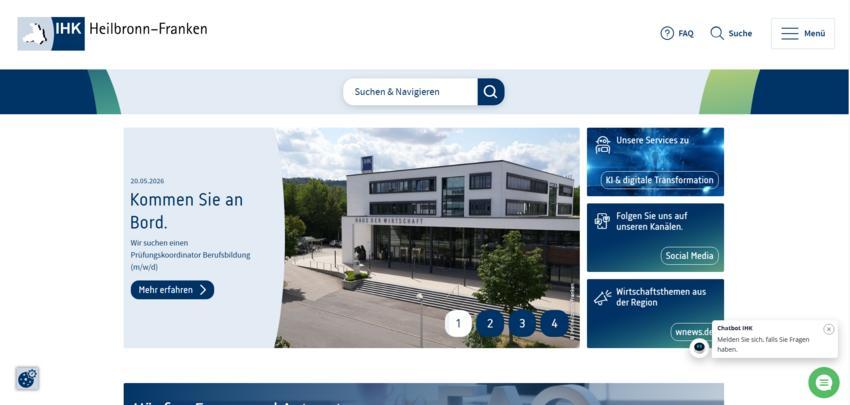Image resolution: width=850 pixels, height=405 pixels.
Task: Open the green chat bubble button
Action: click(823, 383)
